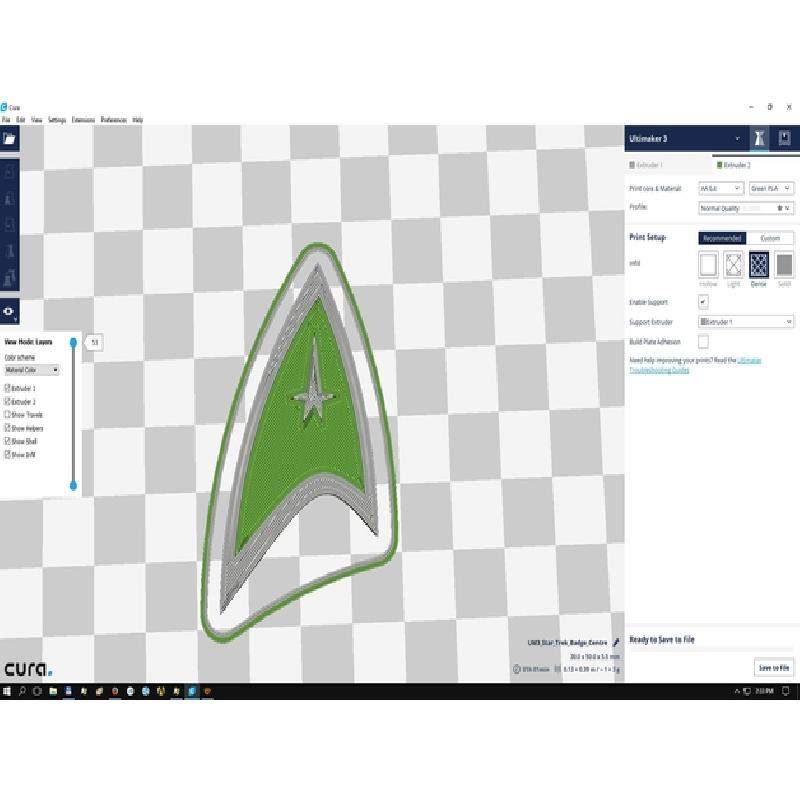Click the taskbar search icon
Viewport: 800px width, 800px height.
tap(22, 691)
